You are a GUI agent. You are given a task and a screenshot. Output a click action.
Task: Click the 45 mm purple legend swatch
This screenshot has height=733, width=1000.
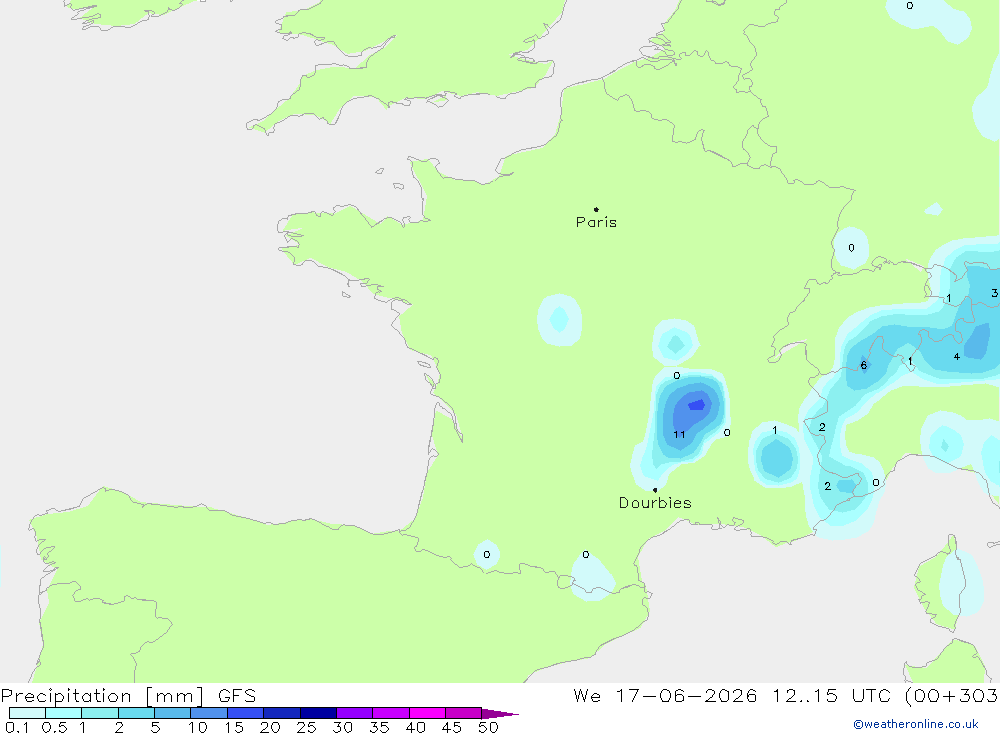(x=464, y=713)
